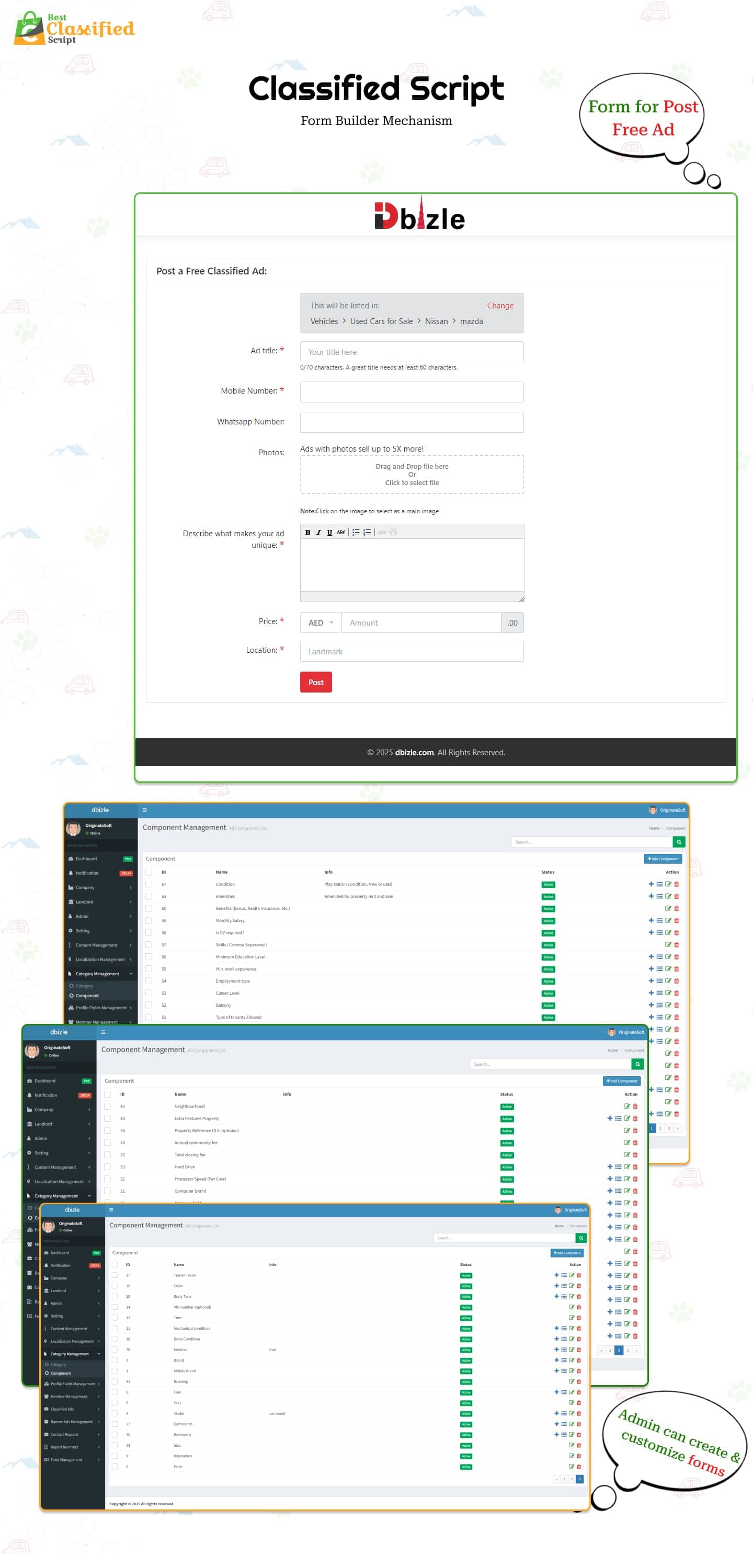The image size is (753, 1568).
Task: Click the underline icon in description toolbar
Action: pyautogui.click(x=329, y=532)
